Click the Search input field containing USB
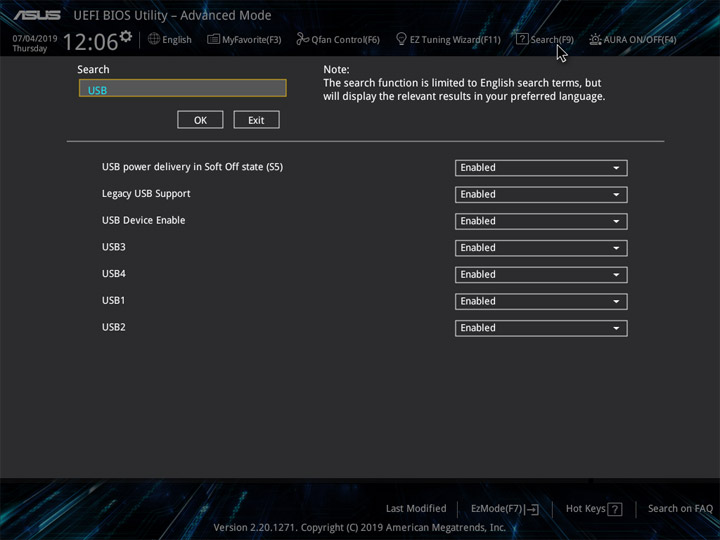The width and height of the screenshot is (720, 540). [x=183, y=88]
